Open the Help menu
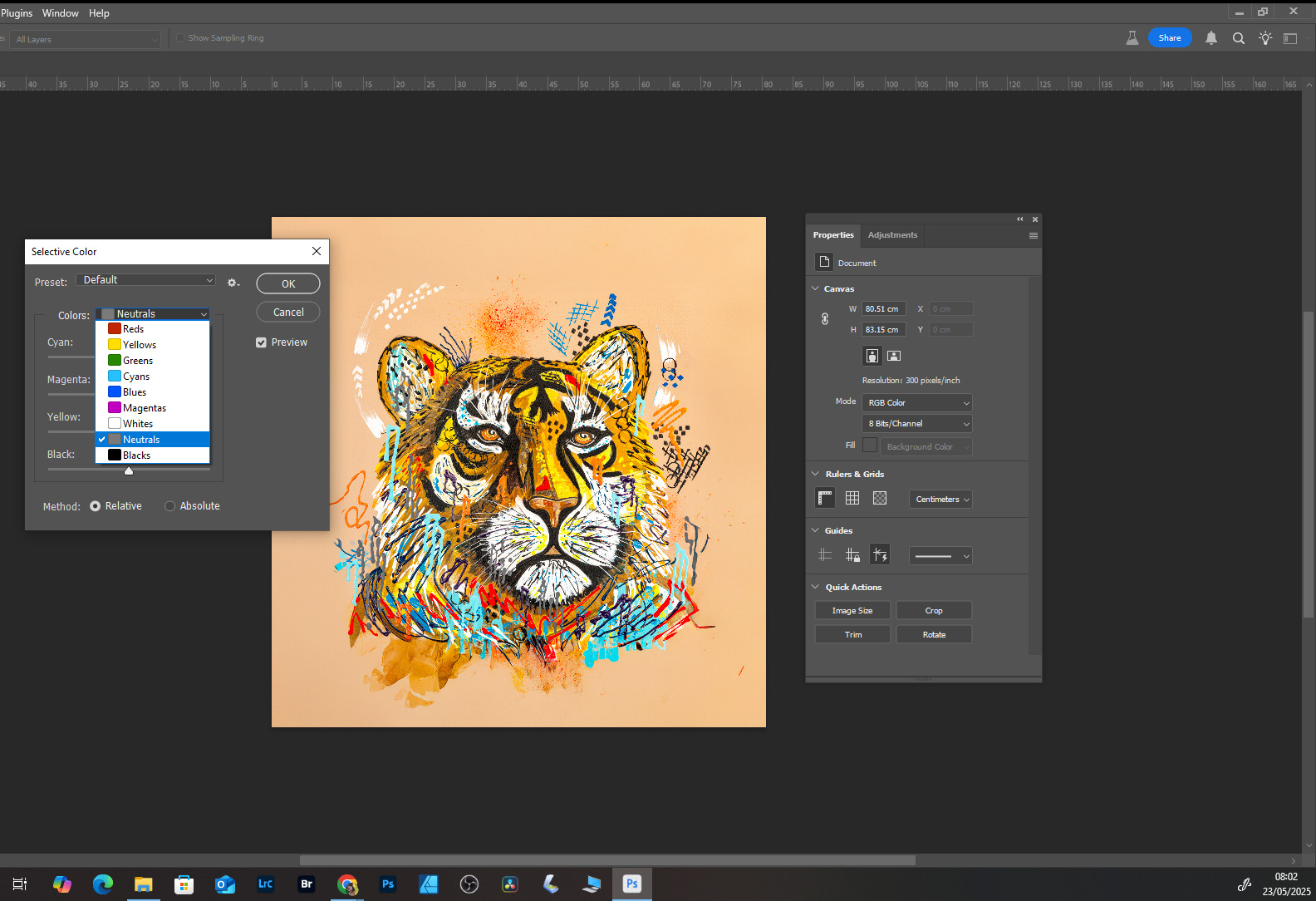 click(99, 13)
